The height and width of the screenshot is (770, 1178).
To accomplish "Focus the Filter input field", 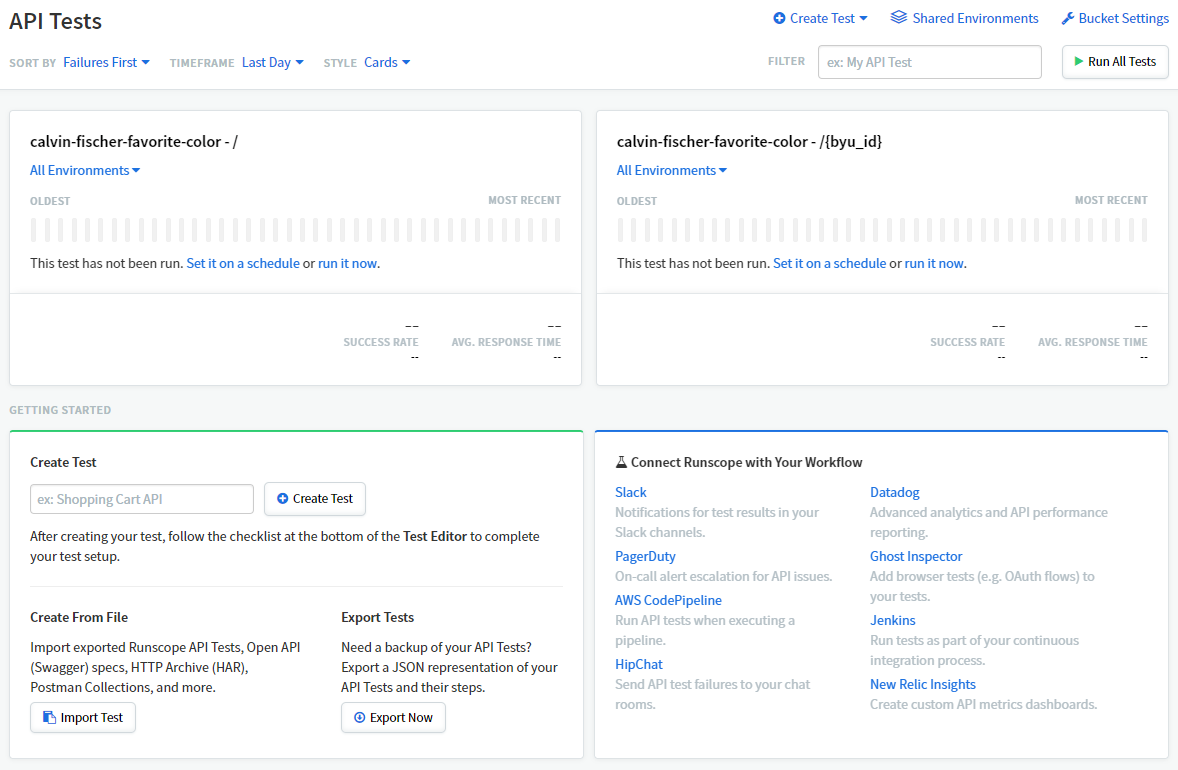I will 929,62.
